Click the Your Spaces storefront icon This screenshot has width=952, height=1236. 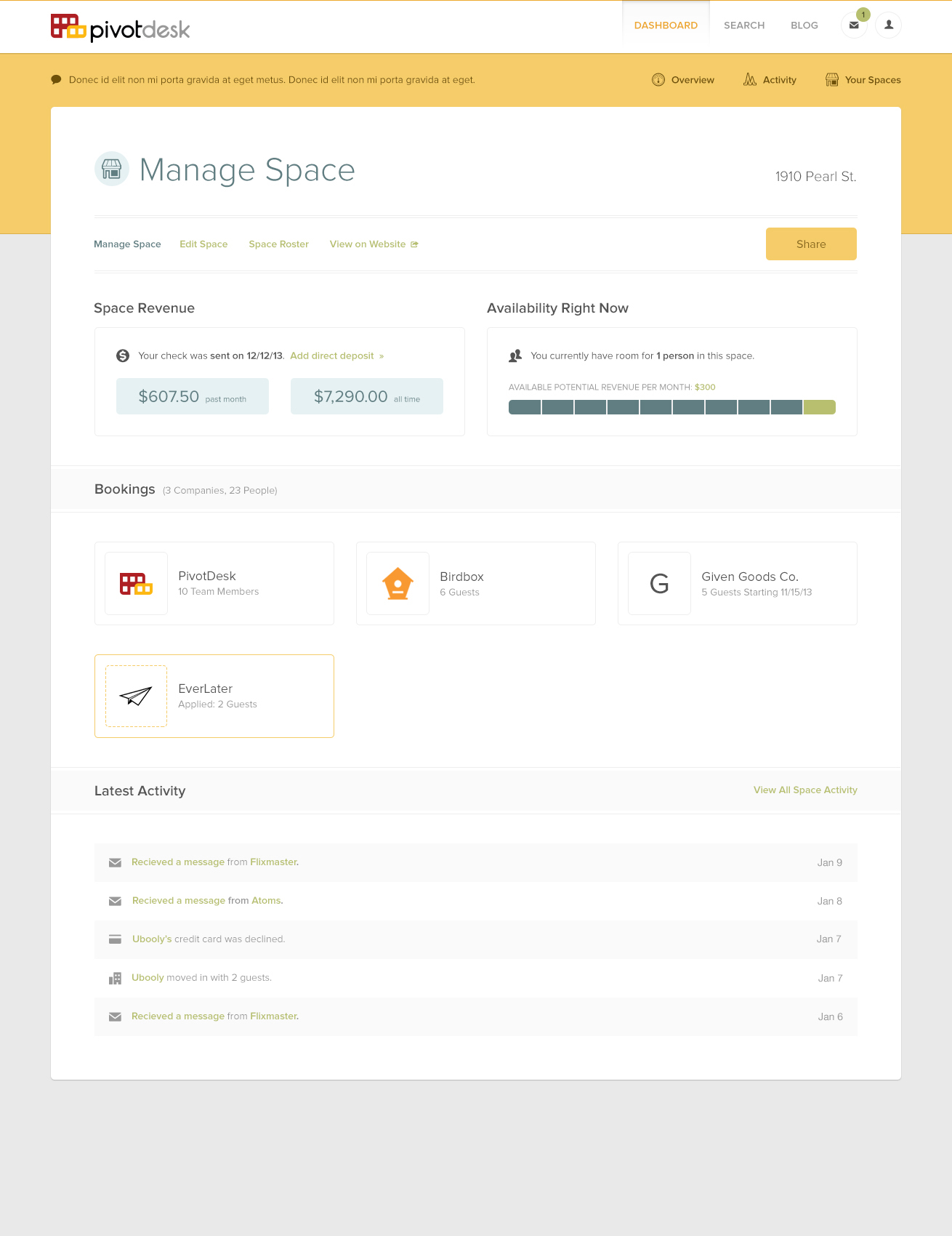pos(832,80)
